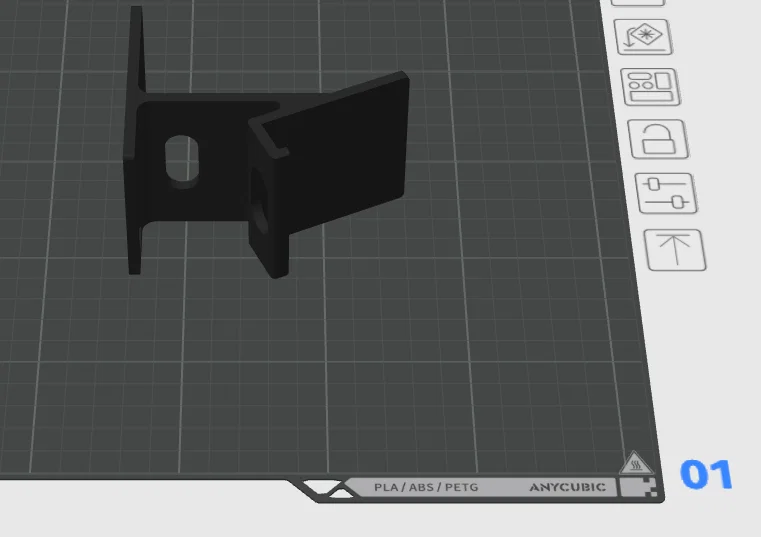
Task: Click the move plate to front icon
Action: [x=675, y=250]
